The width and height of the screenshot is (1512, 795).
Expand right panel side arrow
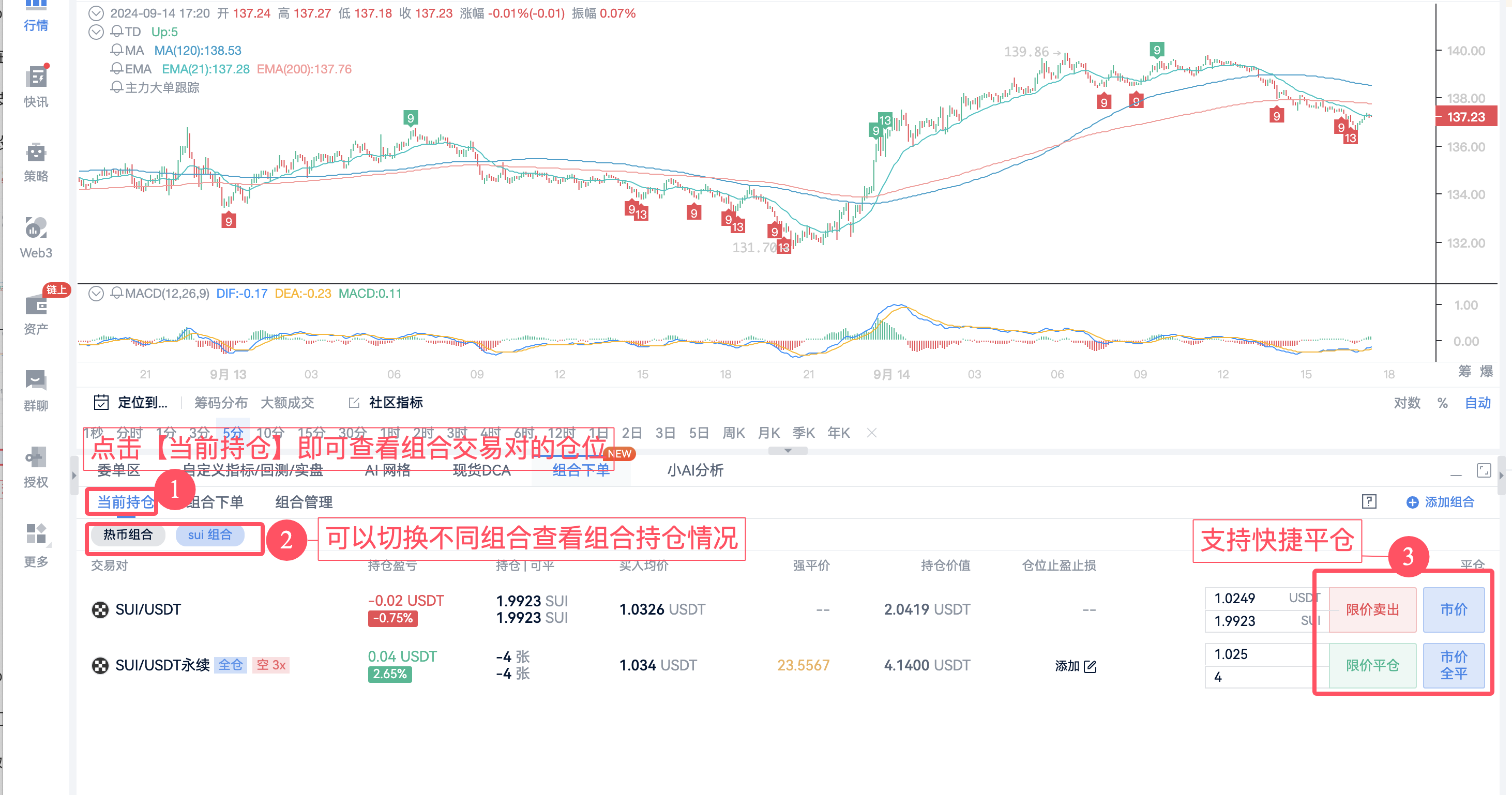coord(1501,475)
